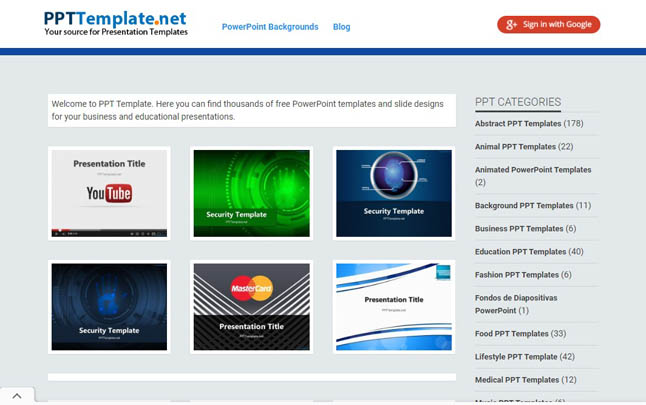Expand the bottom-left upward chevron panel
This screenshot has height=405, width=646.
pyautogui.click(x=17, y=396)
